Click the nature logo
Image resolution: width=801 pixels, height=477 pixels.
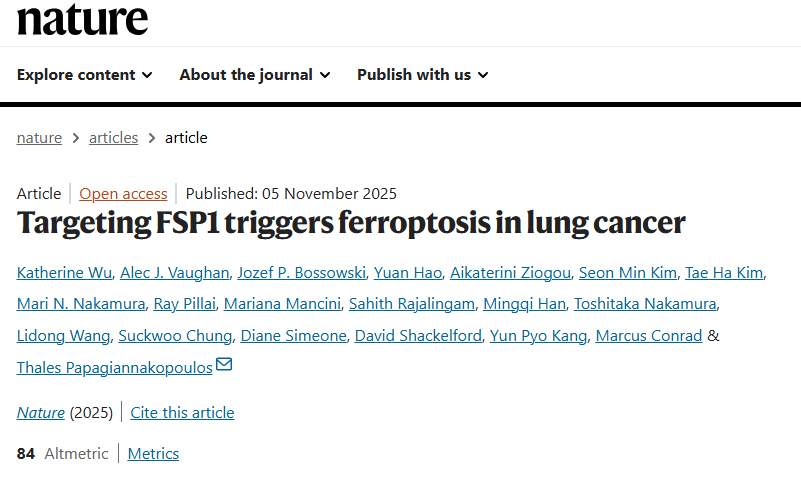[82, 19]
